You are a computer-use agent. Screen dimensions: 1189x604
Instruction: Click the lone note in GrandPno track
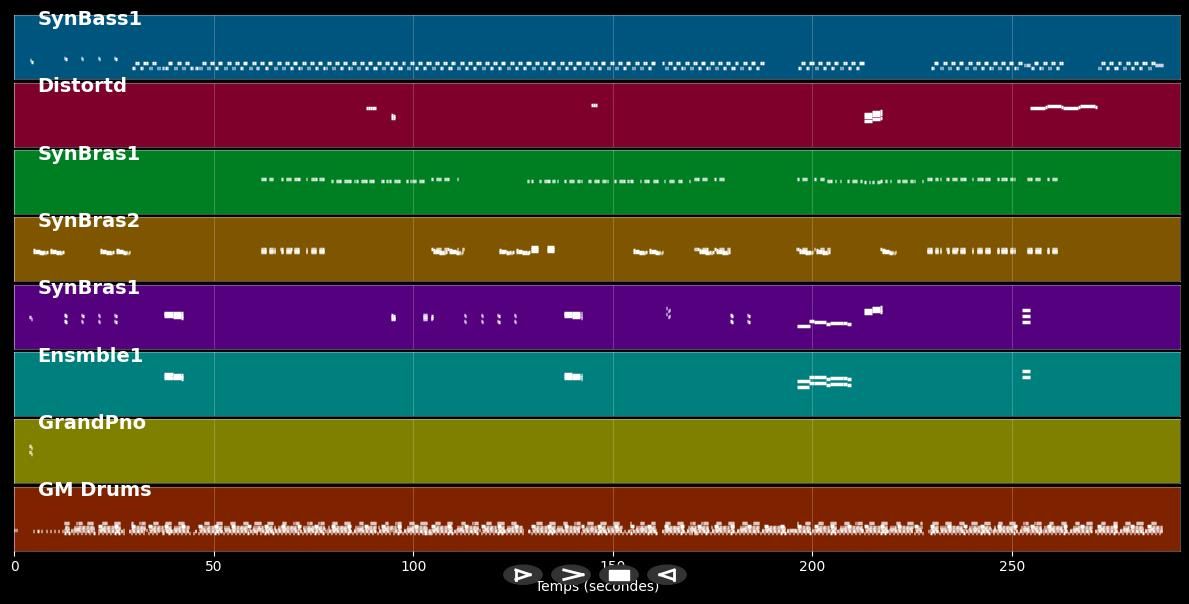click(x=30, y=450)
